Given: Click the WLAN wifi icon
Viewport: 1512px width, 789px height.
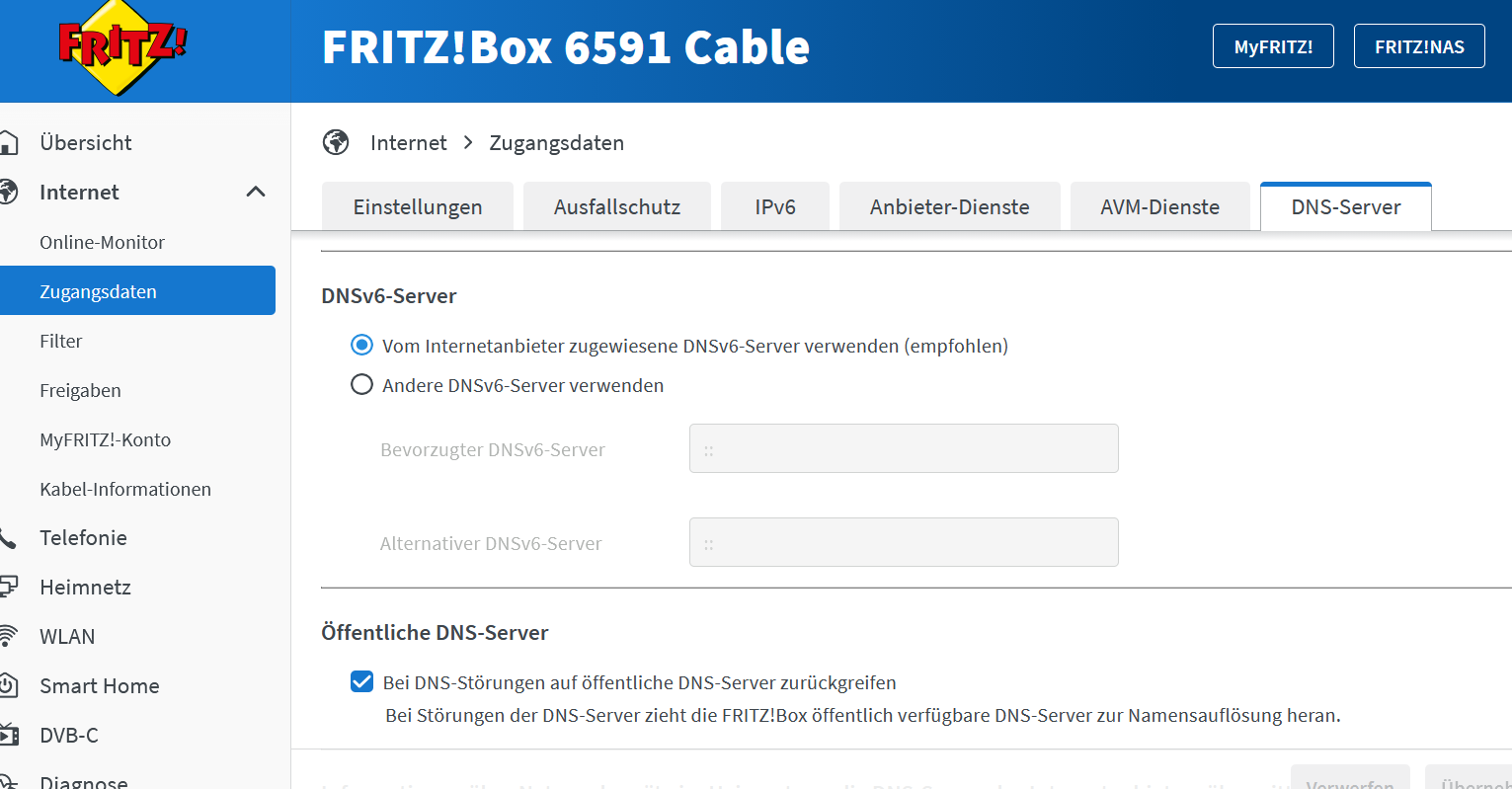Looking at the screenshot, I should pyautogui.click(x=8, y=636).
